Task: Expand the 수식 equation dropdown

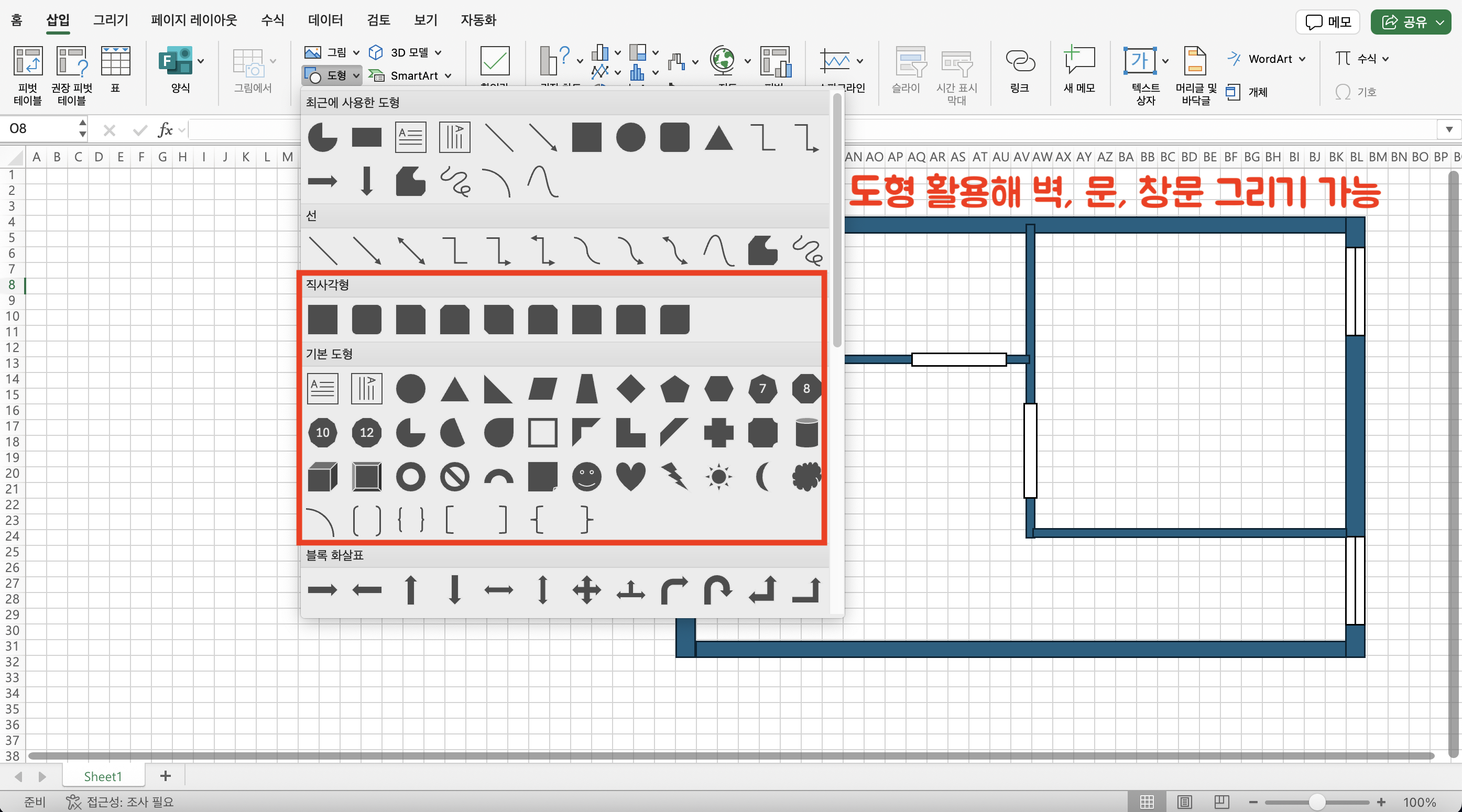Action: click(x=1385, y=59)
